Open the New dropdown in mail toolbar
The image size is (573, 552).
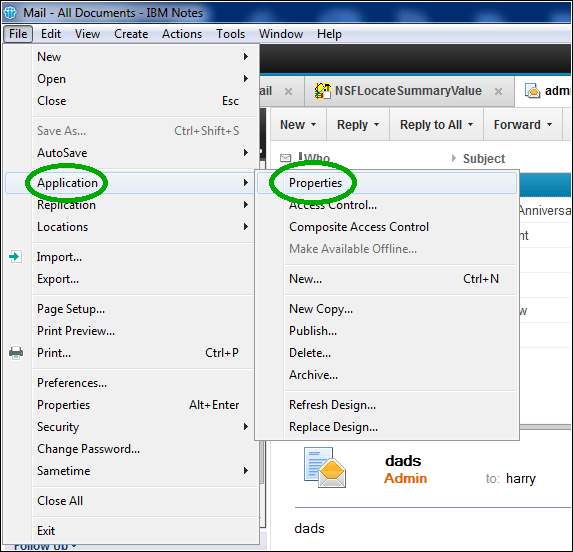click(298, 125)
